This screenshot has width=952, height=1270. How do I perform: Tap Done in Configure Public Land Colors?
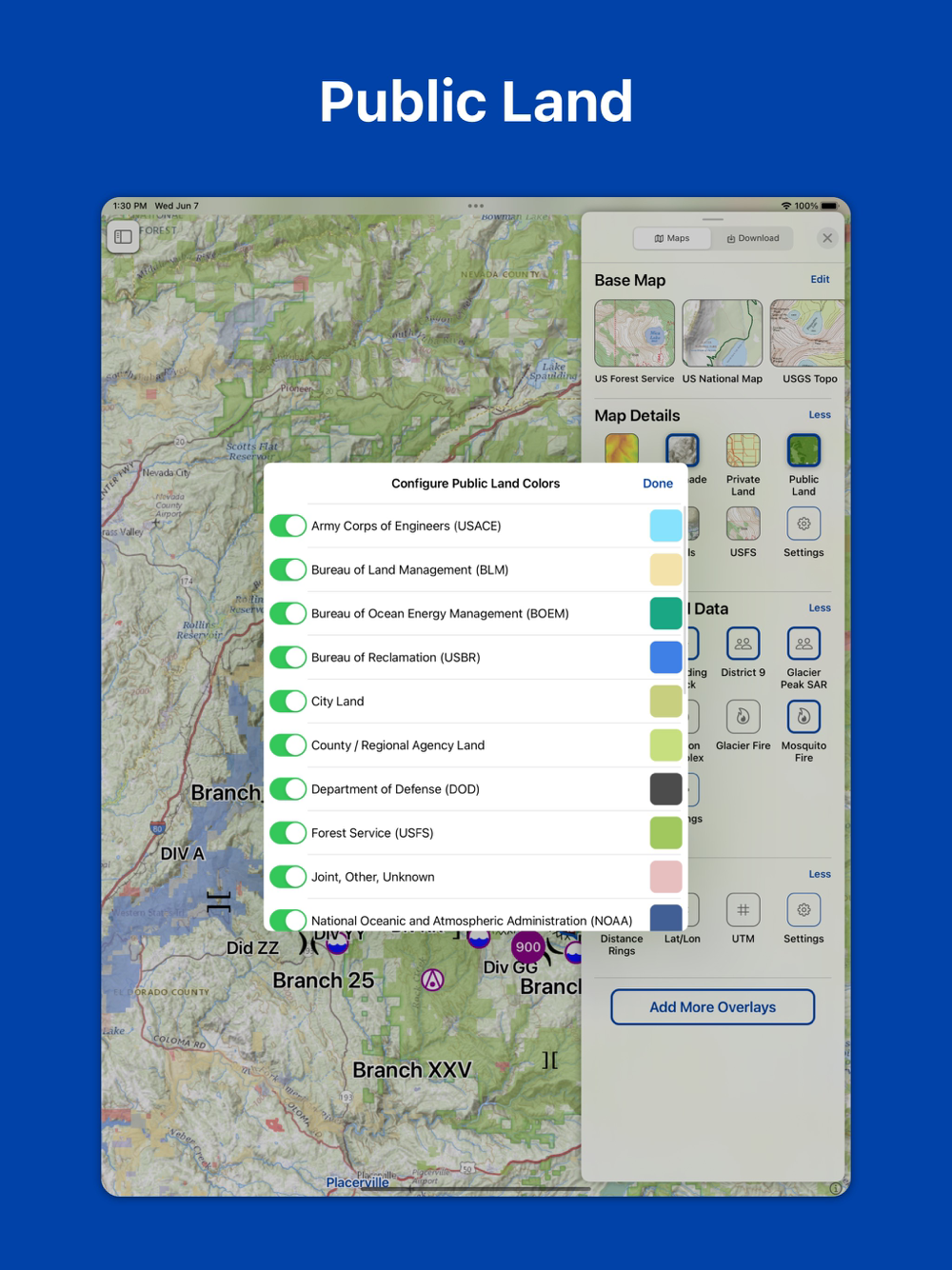click(x=658, y=484)
